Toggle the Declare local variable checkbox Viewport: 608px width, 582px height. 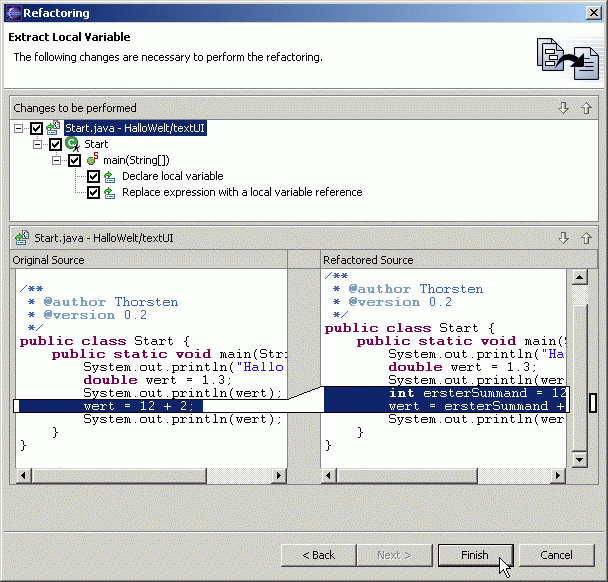point(93,176)
